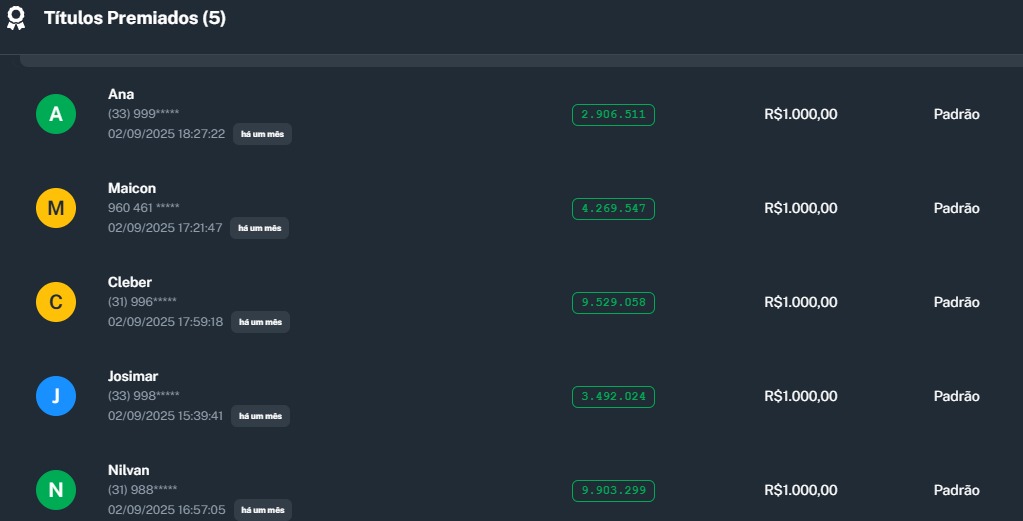
Task: Click Ana's green avatar icon
Action: (56, 114)
